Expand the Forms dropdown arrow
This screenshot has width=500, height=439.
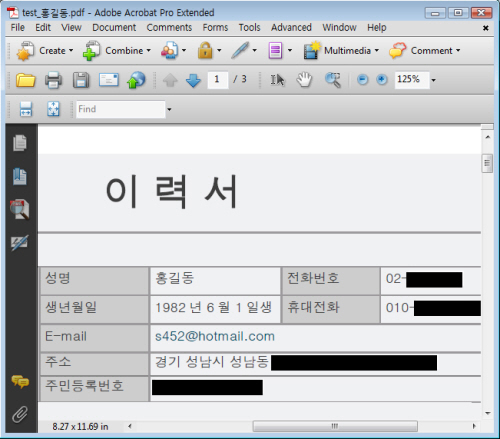(290, 51)
